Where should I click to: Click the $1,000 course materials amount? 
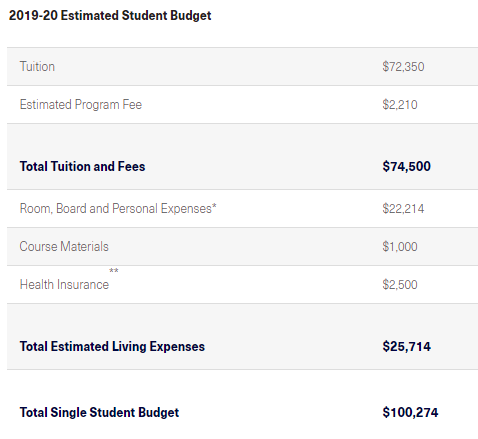pyautogui.click(x=400, y=247)
